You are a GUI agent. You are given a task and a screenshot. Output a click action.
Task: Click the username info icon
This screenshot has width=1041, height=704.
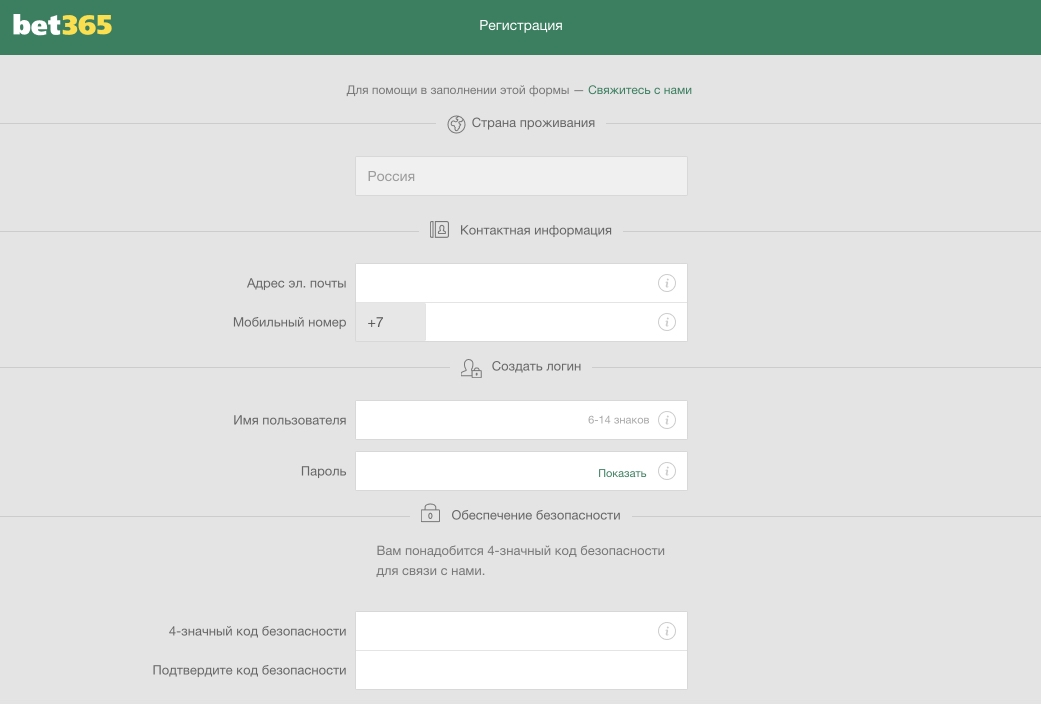[667, 420]
